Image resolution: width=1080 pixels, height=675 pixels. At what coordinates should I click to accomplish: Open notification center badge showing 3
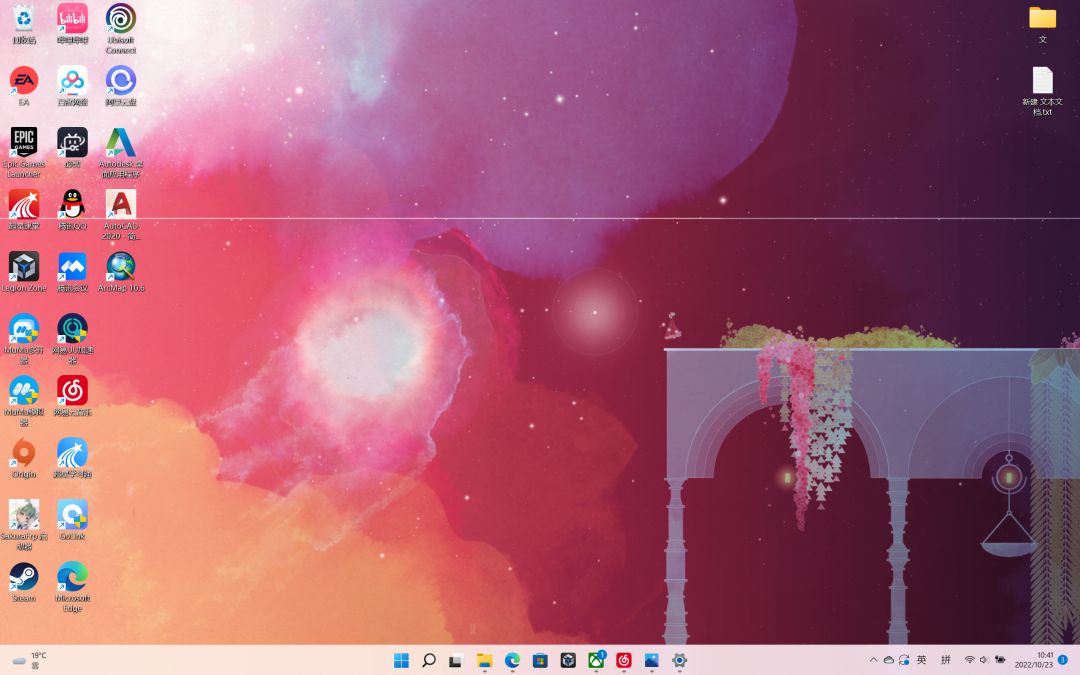tap(1063, 660)
